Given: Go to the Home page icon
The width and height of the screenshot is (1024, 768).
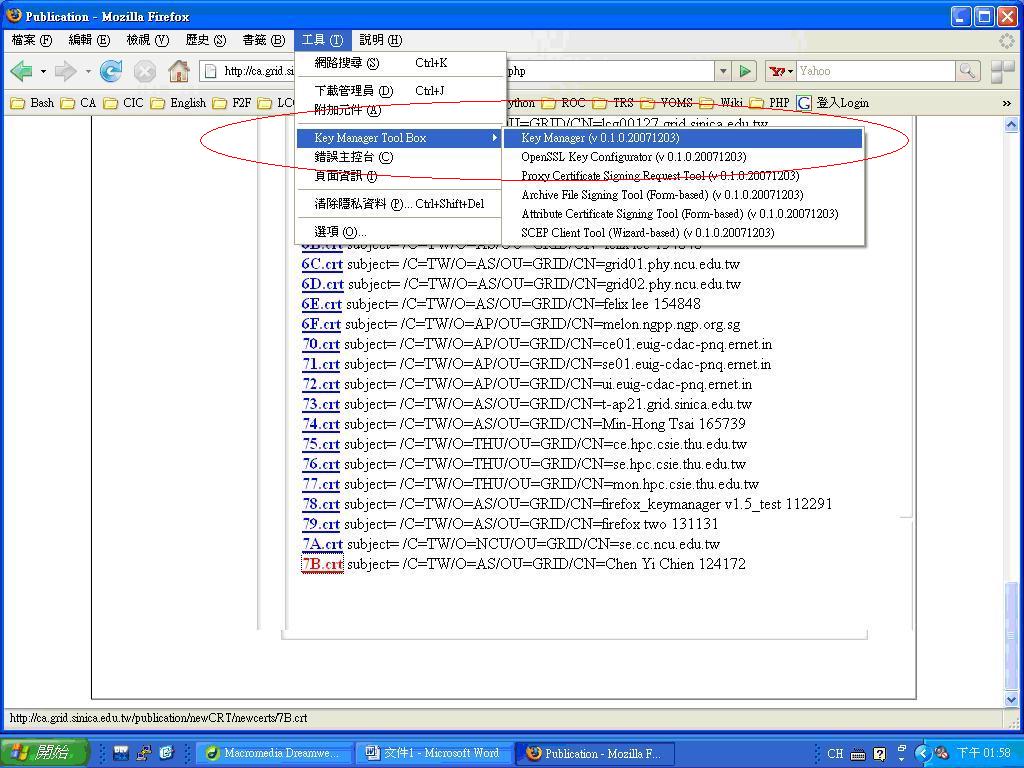Looking at the screenshot, I should coord(178,71).
